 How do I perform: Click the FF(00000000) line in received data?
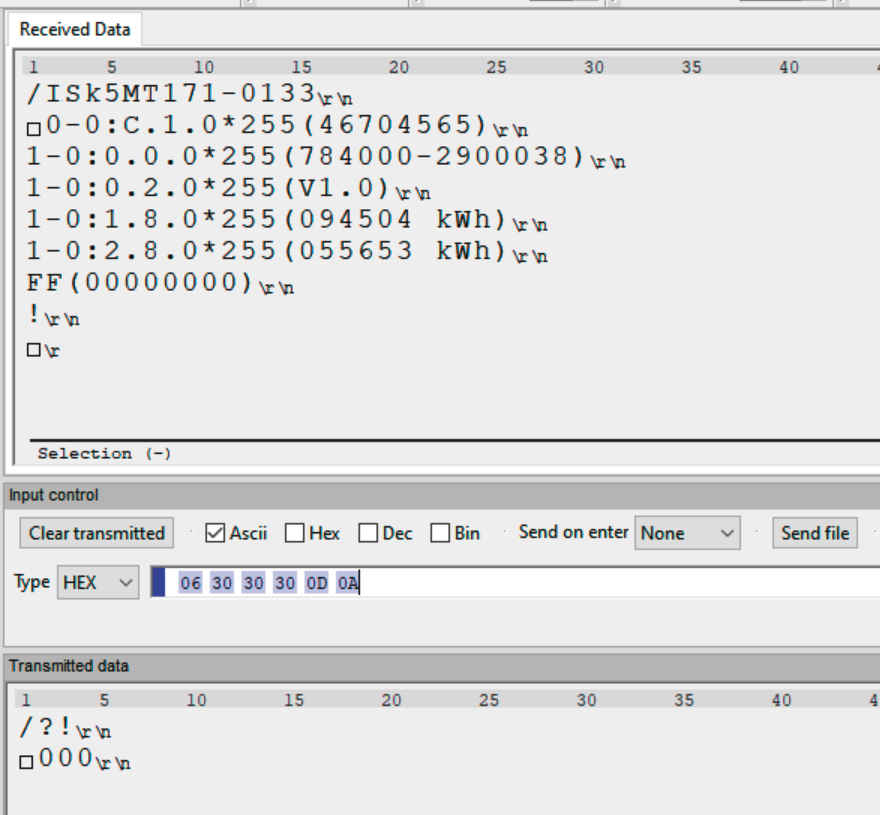(140, 283)
